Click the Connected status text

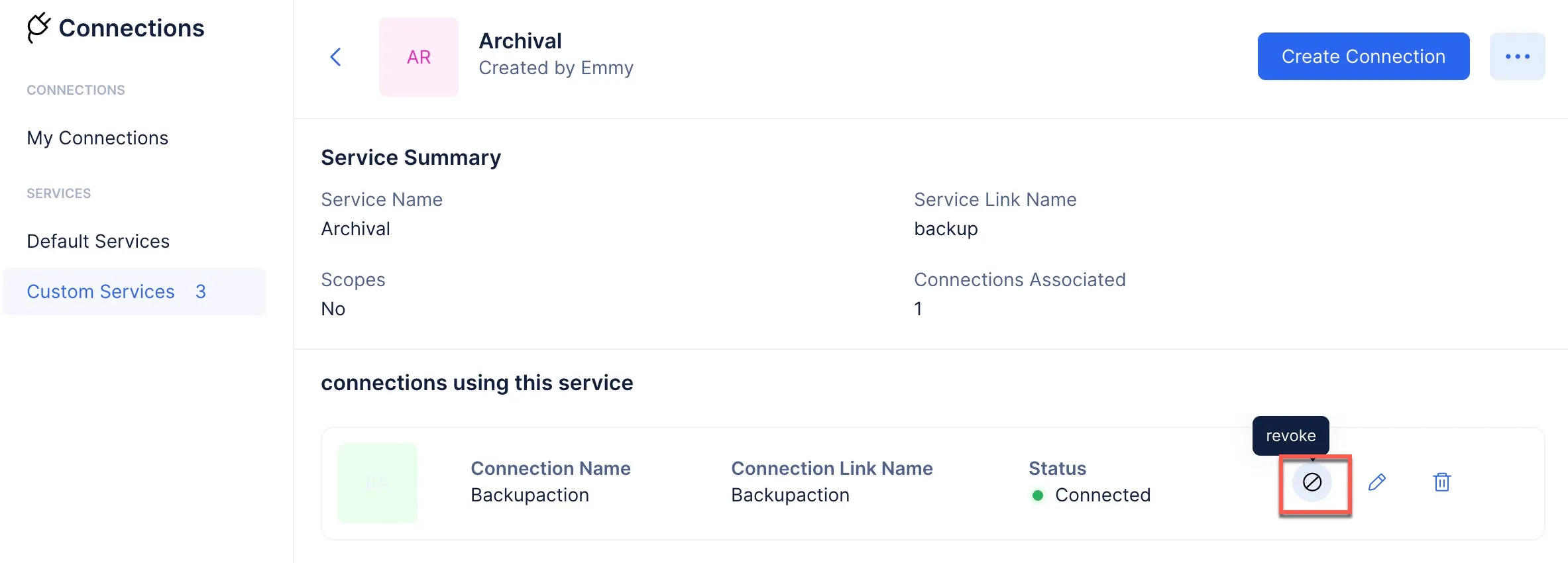pyautogui.click(x=1103, y=495)
